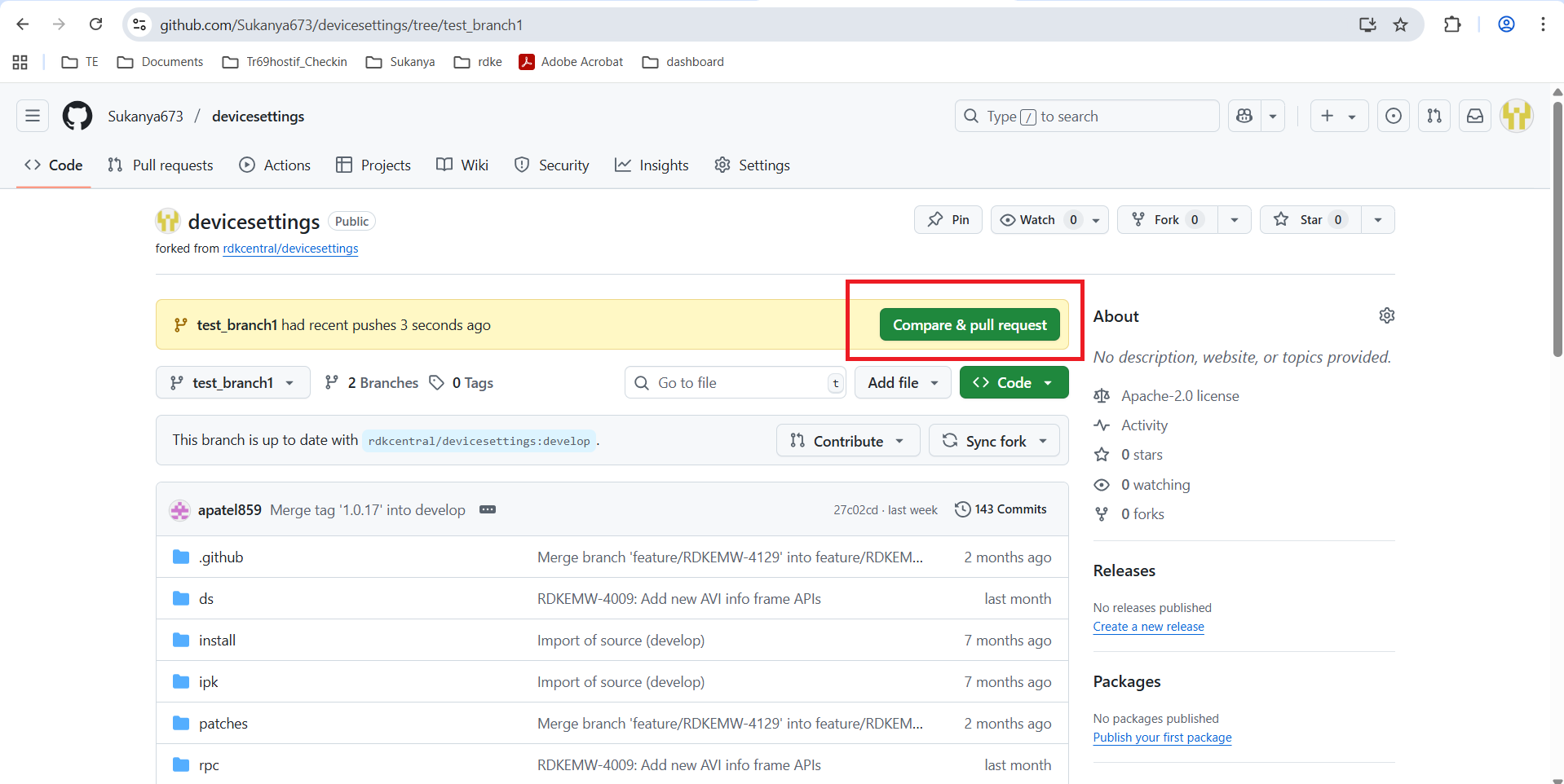Click the GitHub logo home icon
The height and width of the screenshot is (784, 1564).
point(77,116)
